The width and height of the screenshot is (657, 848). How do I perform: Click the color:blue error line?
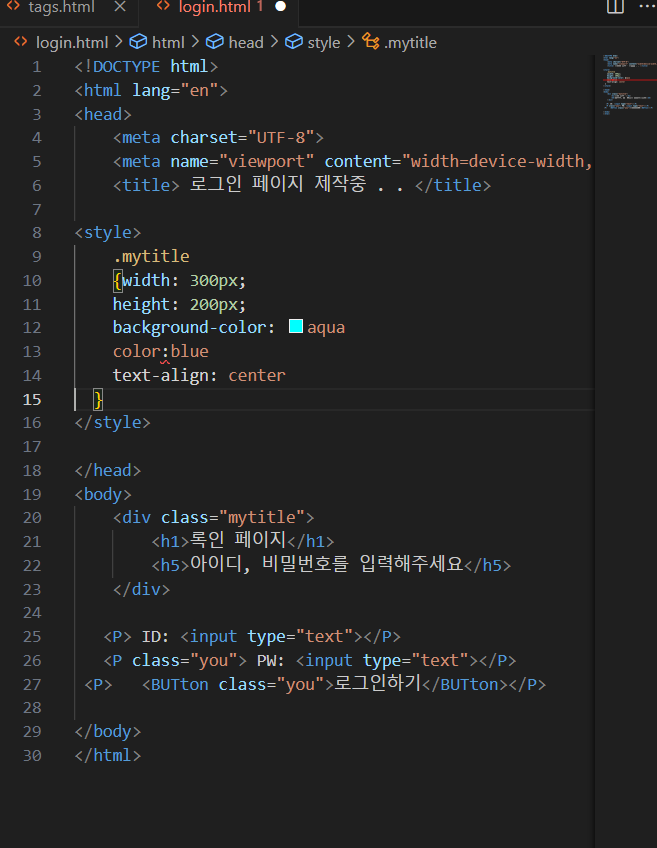pyautogui.click(x=161, y=352)
